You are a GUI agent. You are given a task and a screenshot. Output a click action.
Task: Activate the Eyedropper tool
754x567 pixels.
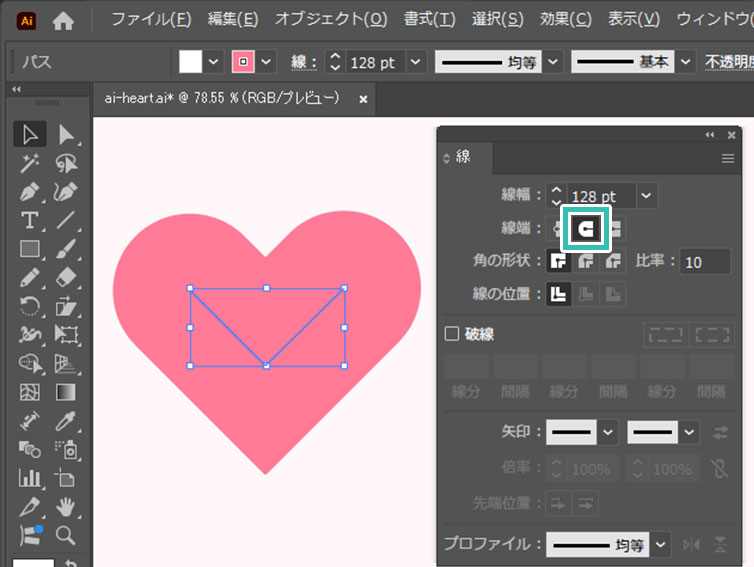click(x=66, y=420)
